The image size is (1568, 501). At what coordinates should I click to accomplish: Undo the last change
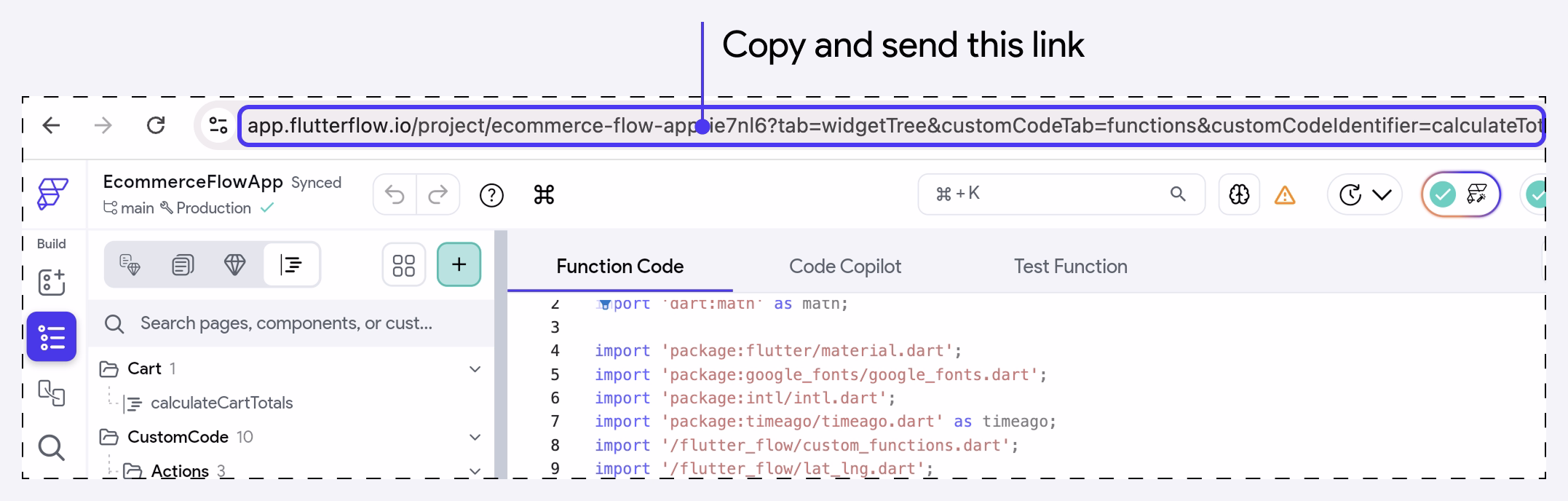pos(395,195)
